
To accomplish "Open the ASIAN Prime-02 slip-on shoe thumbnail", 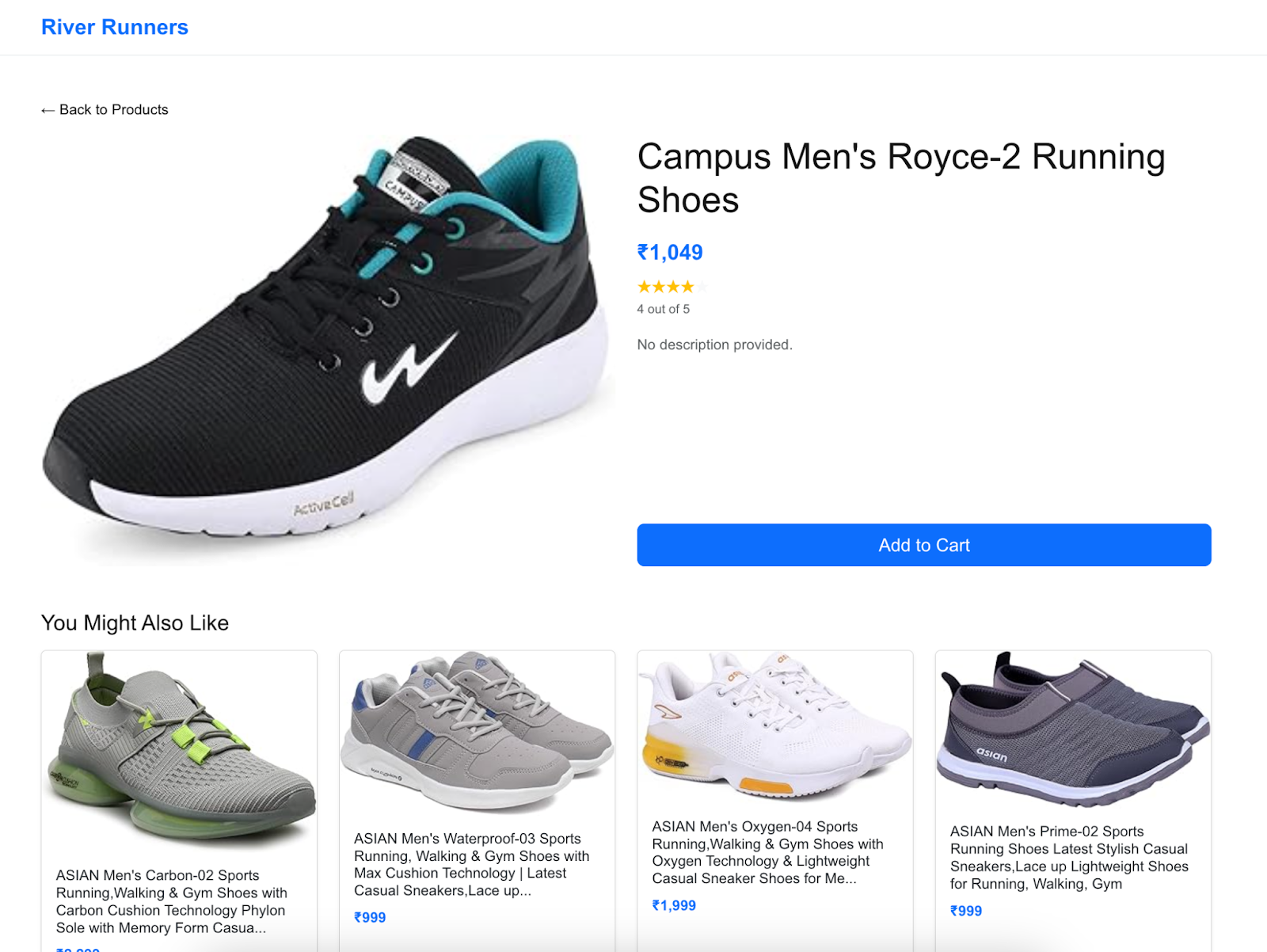I will tap(1073, 729).
